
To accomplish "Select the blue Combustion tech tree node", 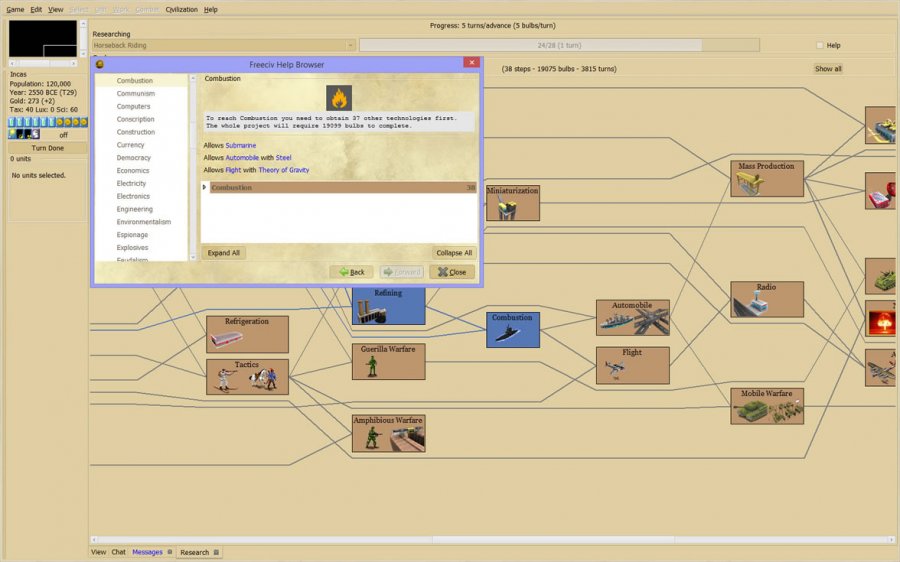I will click(x=513, y=330).
